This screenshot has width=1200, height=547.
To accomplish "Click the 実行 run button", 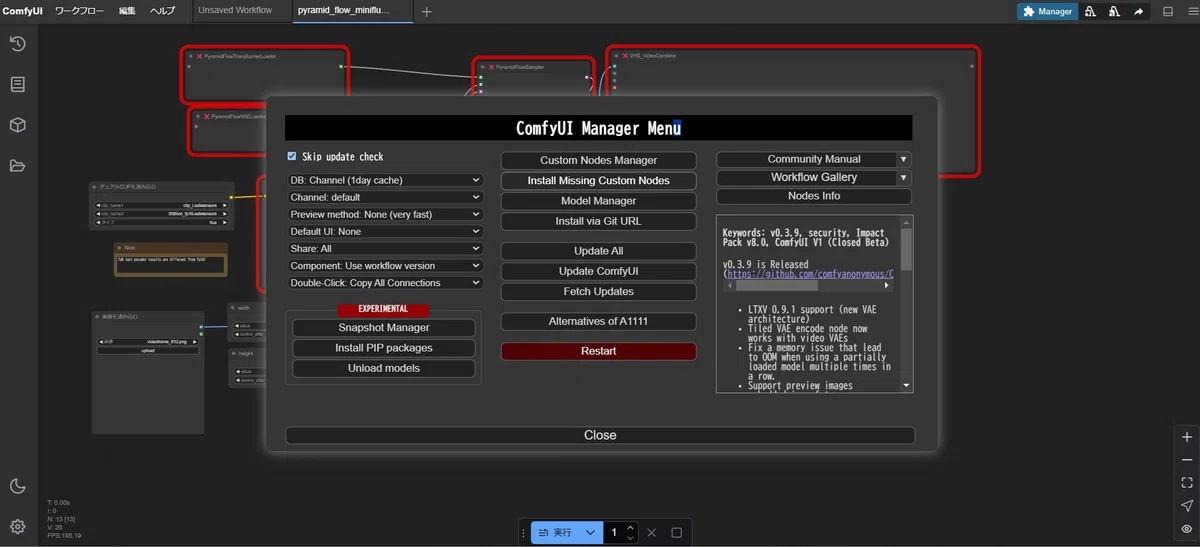I will click(x=555, y=533).
